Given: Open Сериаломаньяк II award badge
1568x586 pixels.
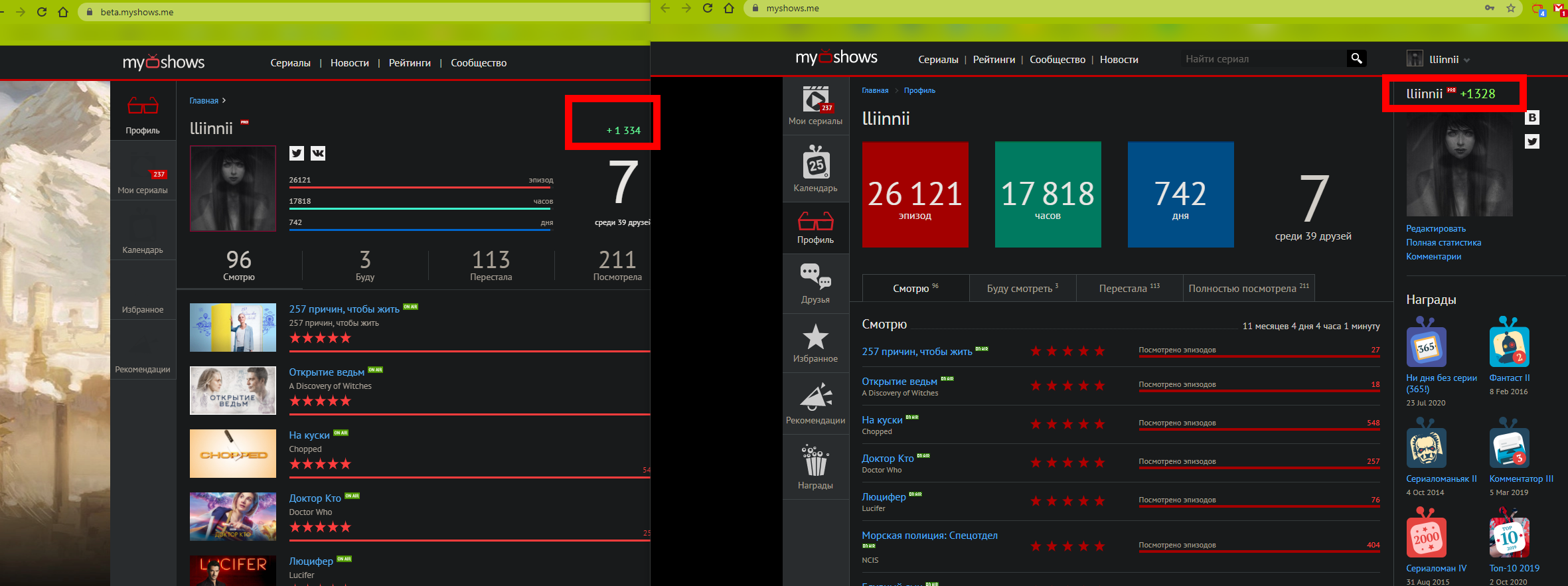Looking at the screenshot, I should (1426, 443).
